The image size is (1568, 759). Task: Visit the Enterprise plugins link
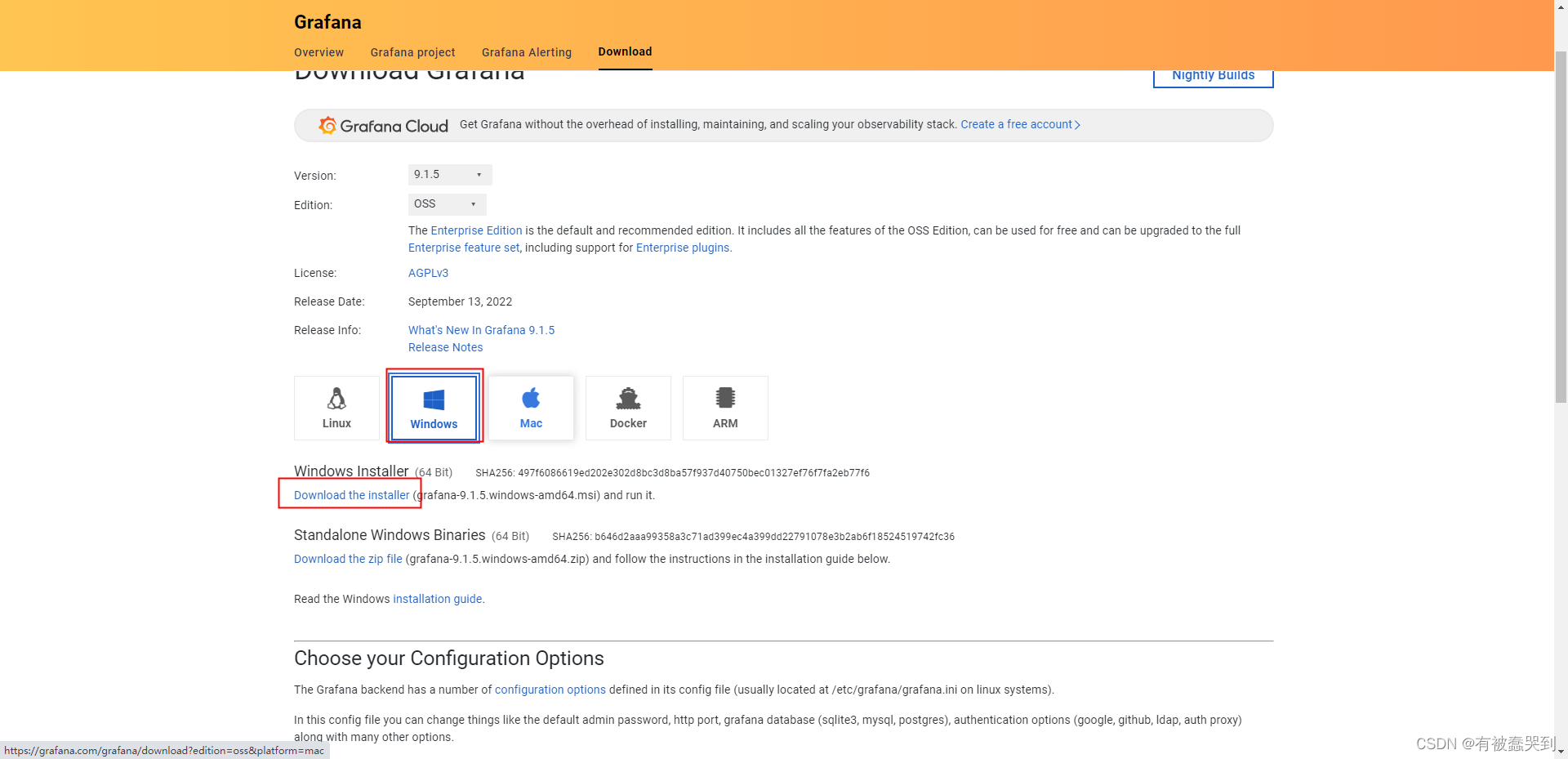click(683, 248)
